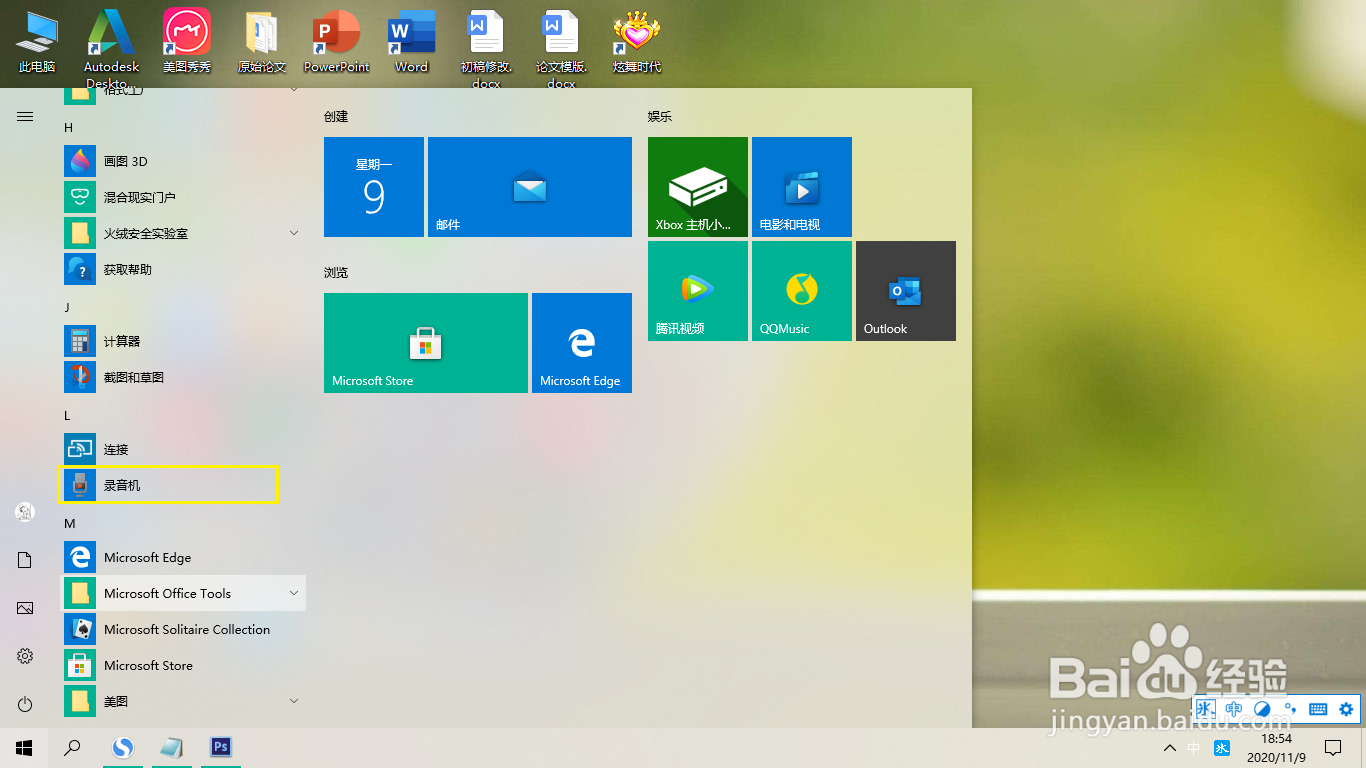Open the light blue app on the taskbar

coord(172,747)
